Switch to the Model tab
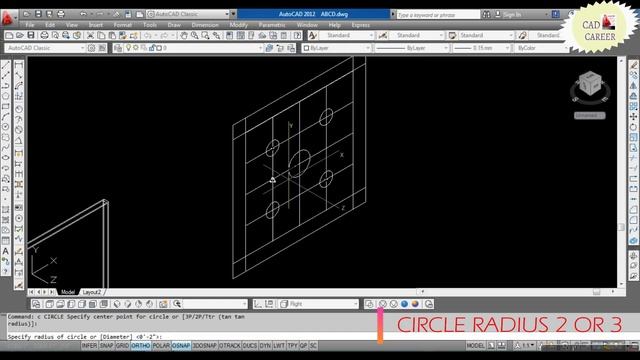 pos(68,292)
